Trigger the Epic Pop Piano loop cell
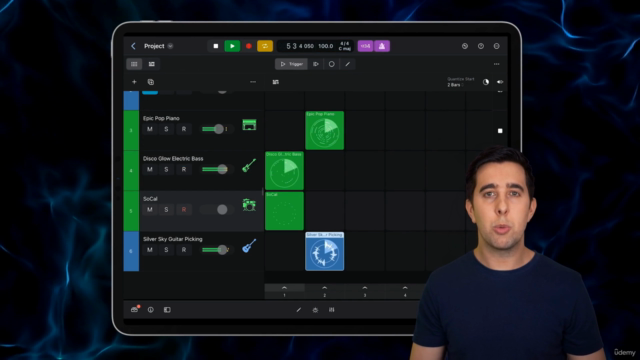The width and height of the screenshot is (640, 360). tap(324, 130)
